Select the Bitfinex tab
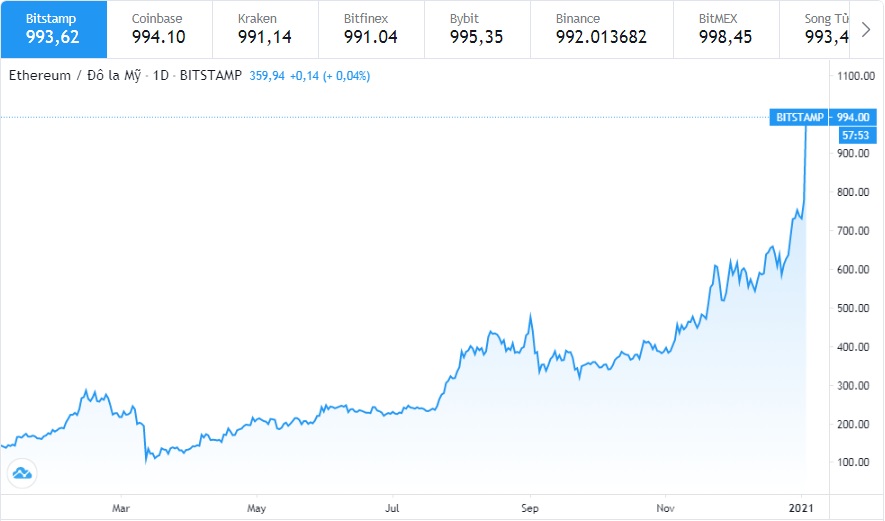 click(371, 29)
